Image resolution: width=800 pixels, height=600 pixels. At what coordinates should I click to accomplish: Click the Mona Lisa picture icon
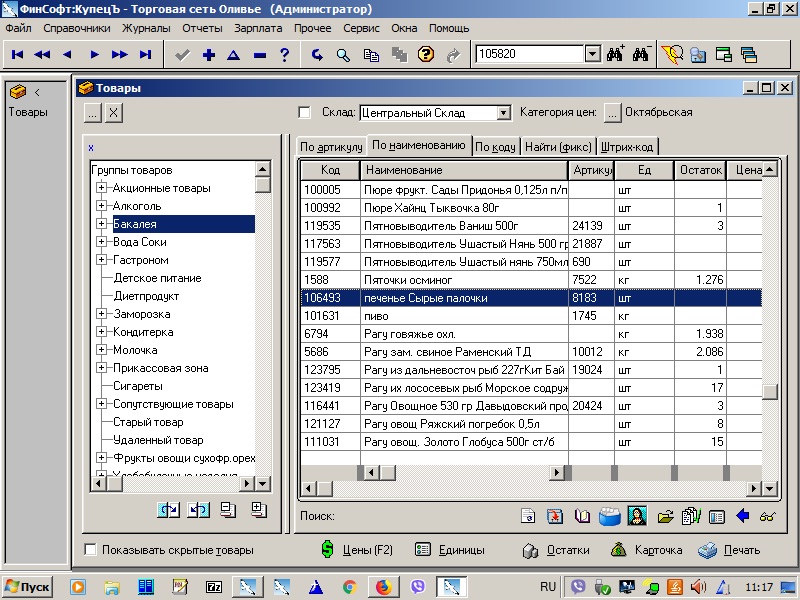pyautogui.click(x=637, y=516)
